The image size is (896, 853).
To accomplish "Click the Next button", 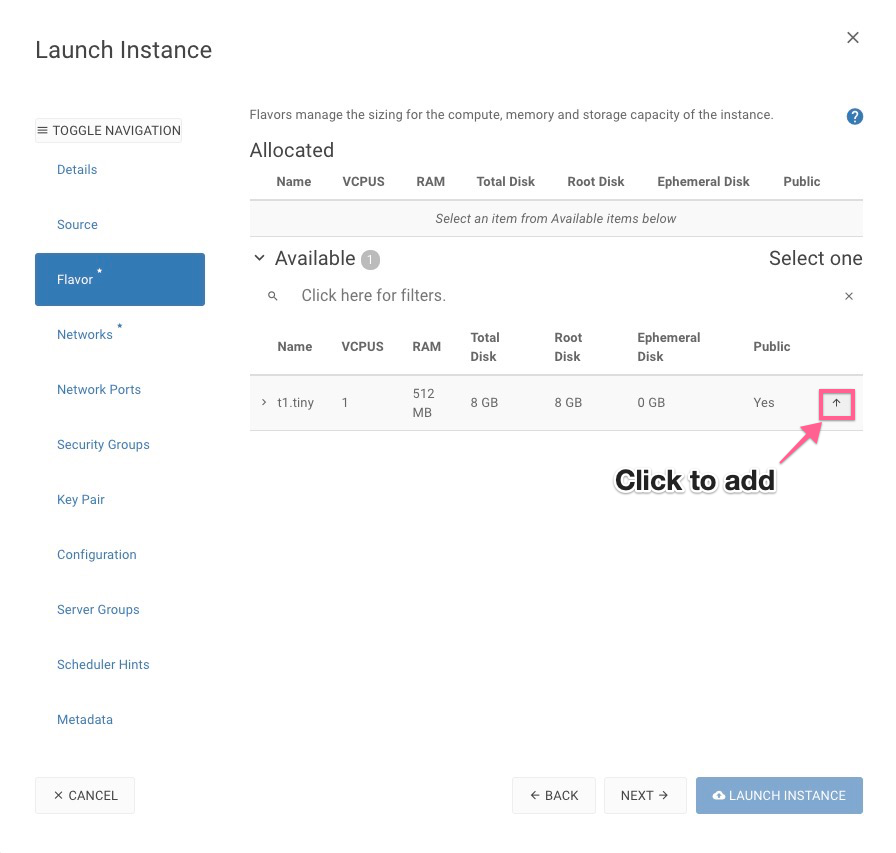I will pos(645,795).
